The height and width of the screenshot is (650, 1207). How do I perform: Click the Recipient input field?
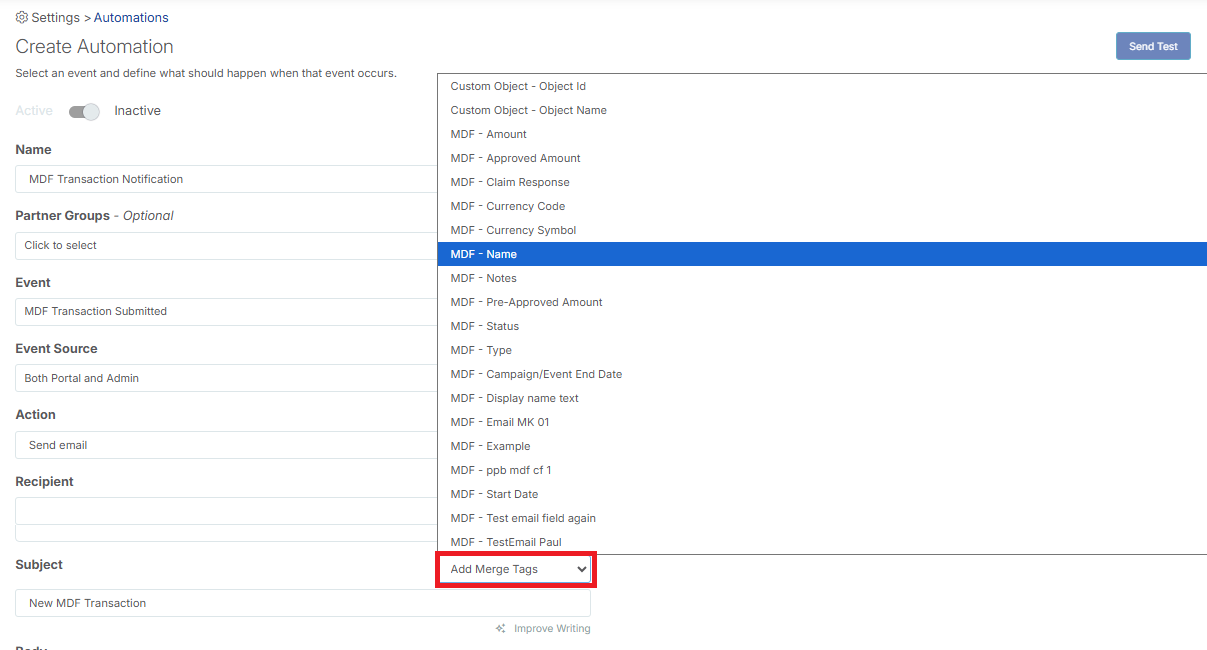226,510
